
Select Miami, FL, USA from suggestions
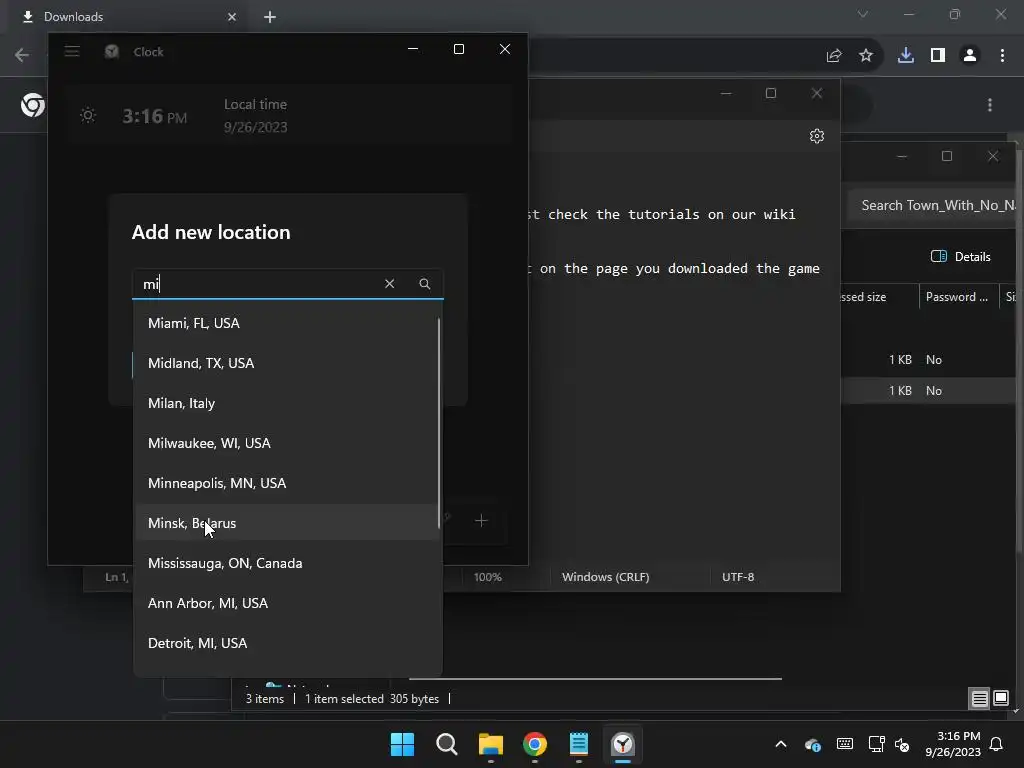[x=287, y=323]
